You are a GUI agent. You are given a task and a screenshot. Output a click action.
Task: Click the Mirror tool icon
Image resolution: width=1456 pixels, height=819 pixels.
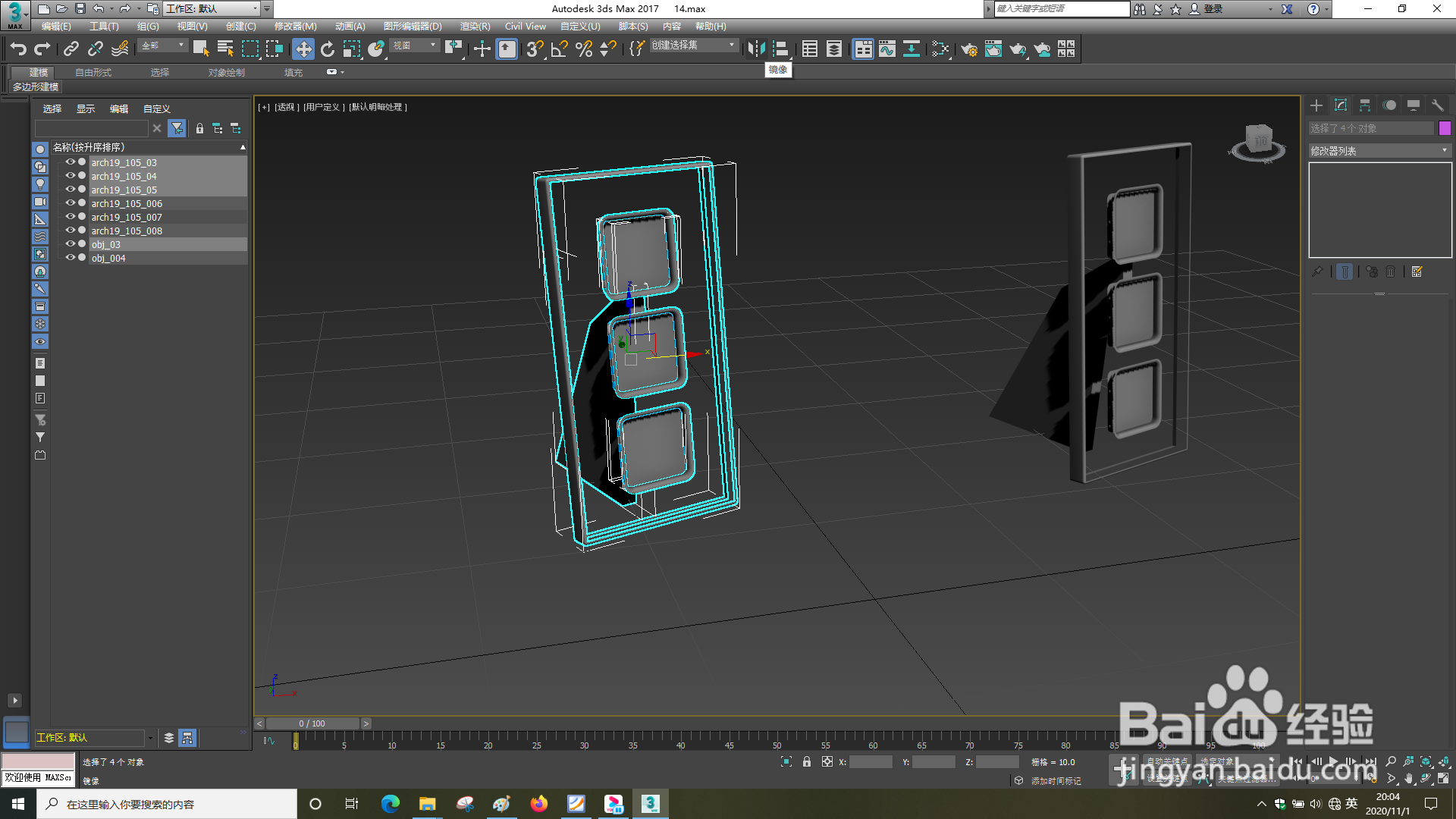(756, 49)
